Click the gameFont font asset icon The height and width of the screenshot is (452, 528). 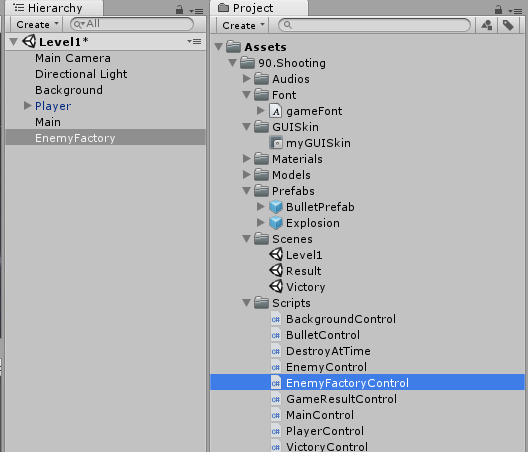[275, 111]
